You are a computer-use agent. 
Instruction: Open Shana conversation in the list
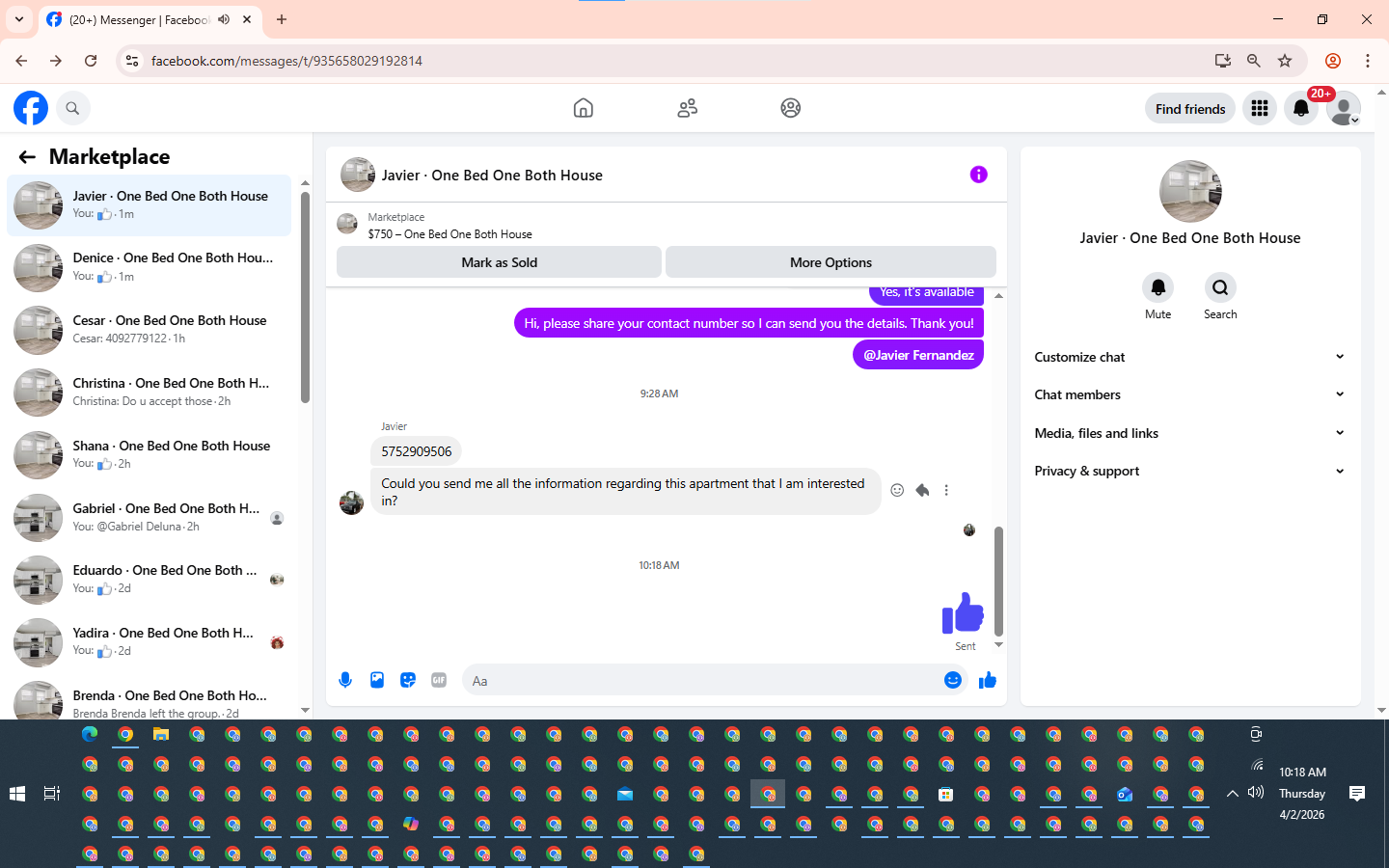pos(149,455)
